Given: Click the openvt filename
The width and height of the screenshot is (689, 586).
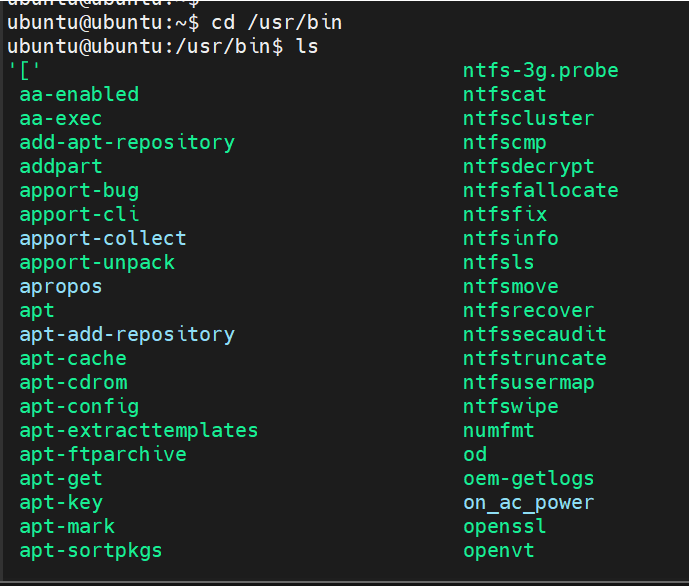Looking at the screenshot, I should click(499, 550).
